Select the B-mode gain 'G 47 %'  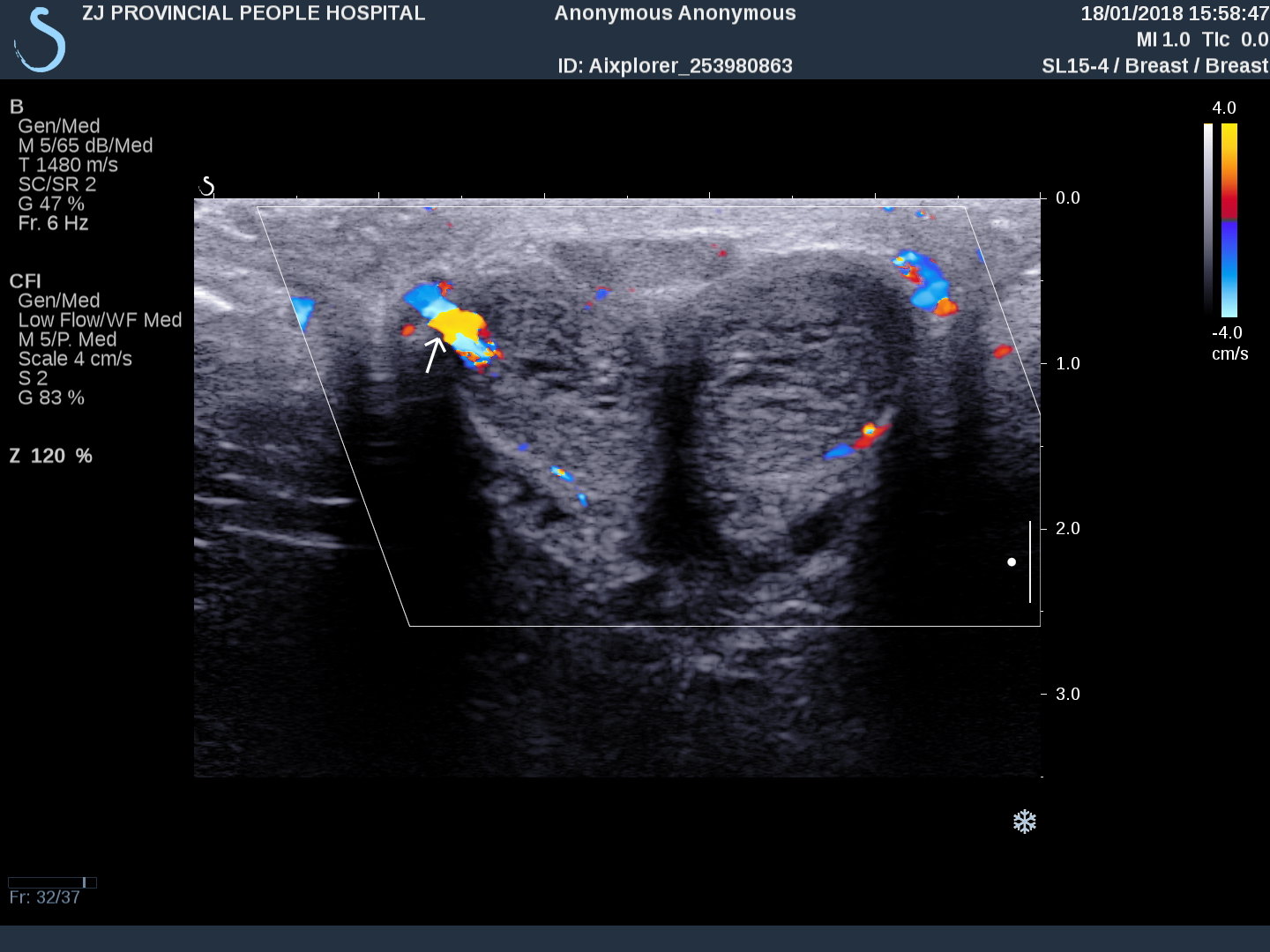pyautogui.click(x=51, y=204)
